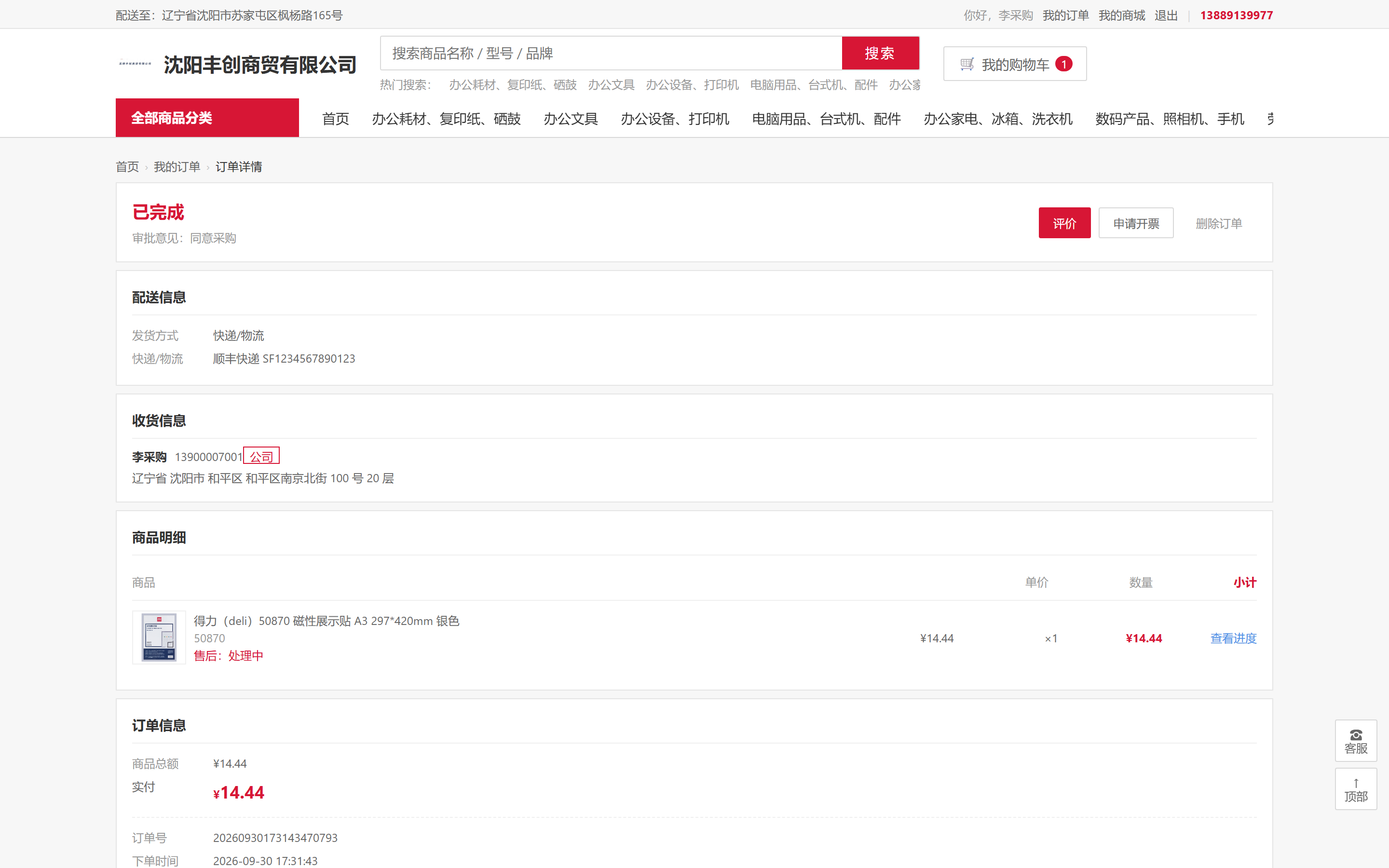The image size is (1389, 868).
Task: Open 办公家电、冰箱、洗衣机 navigation item
Action: [x=998, y=119]
